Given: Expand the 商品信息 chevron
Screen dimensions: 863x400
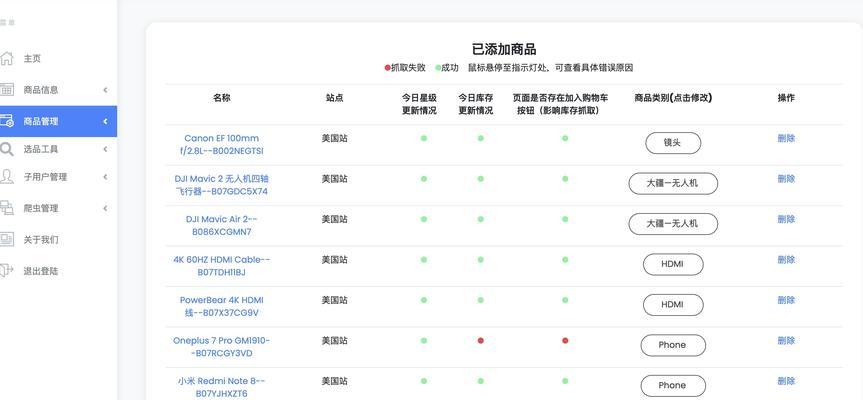Looking at the screenshot, I should tap(105, 90).
